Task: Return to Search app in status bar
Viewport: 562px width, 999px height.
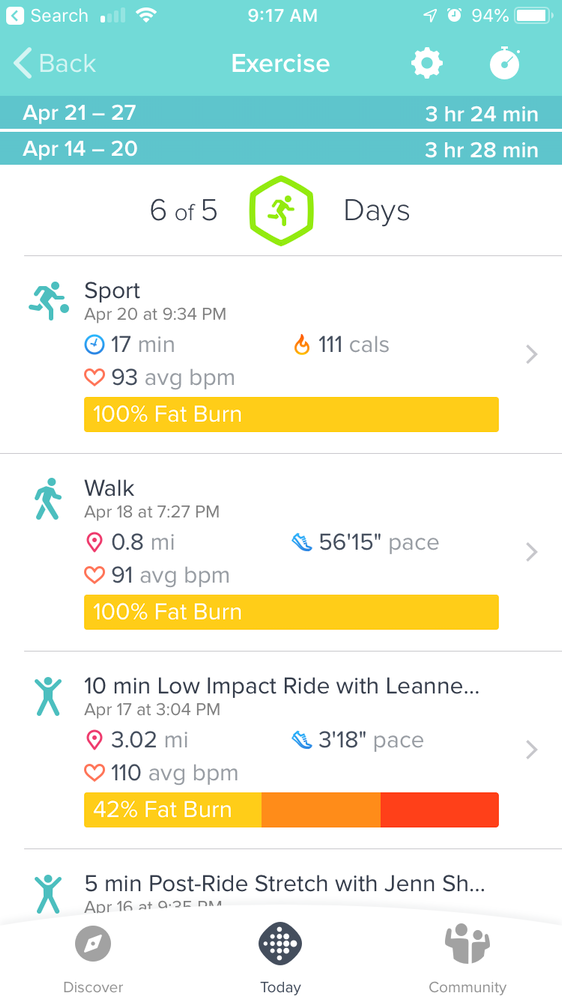Action: point(48,15)
